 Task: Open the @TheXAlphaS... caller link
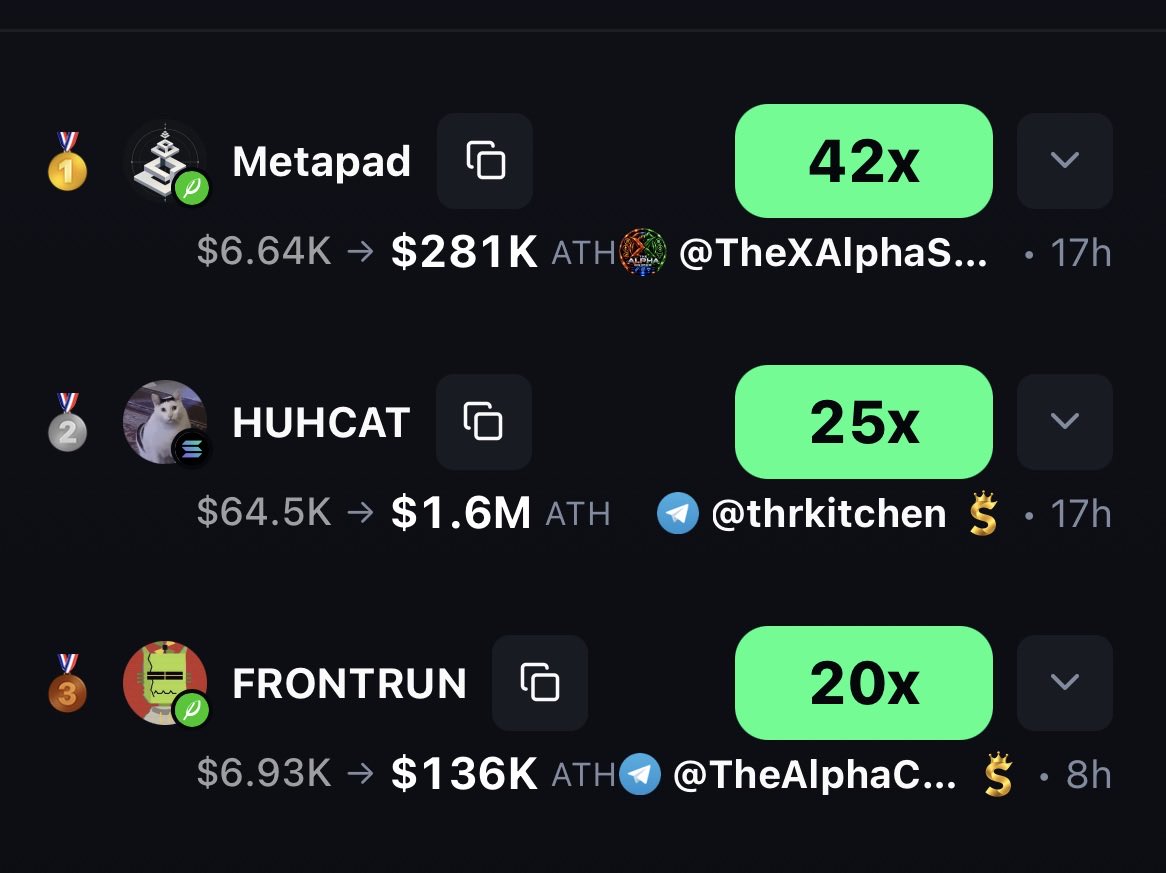pyautogui.click(x=833, y=253)
